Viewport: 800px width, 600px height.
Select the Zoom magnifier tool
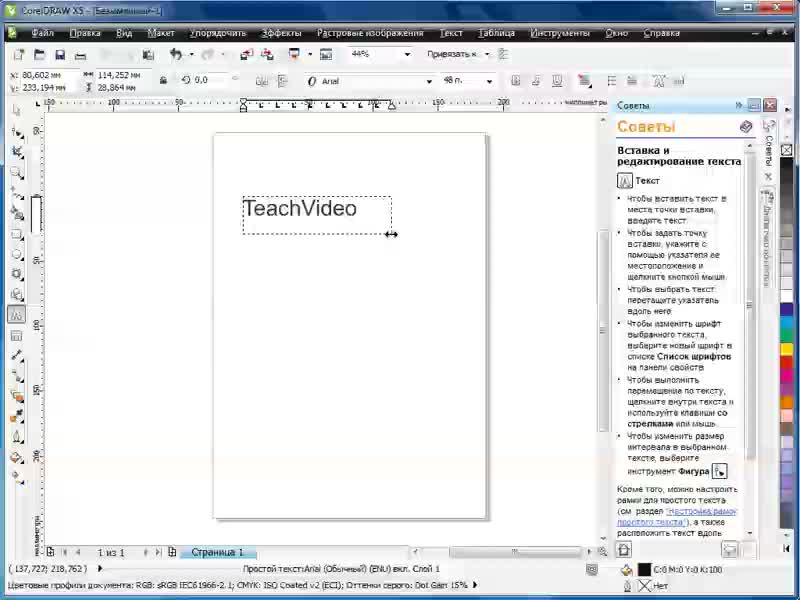17,172
